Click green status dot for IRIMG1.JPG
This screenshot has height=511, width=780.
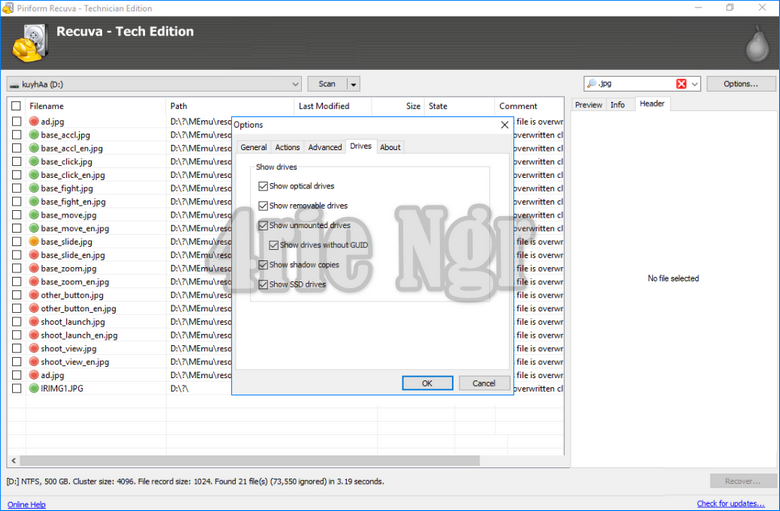pos(34,388)
